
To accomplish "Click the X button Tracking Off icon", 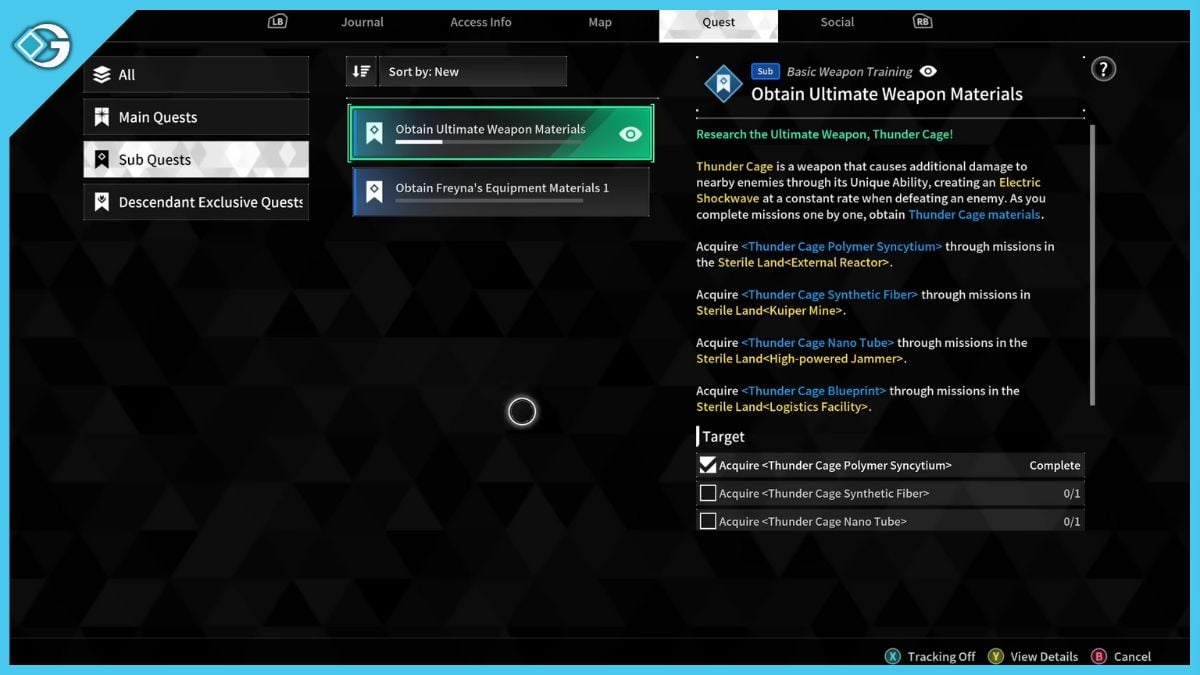I will click(893, 657).
